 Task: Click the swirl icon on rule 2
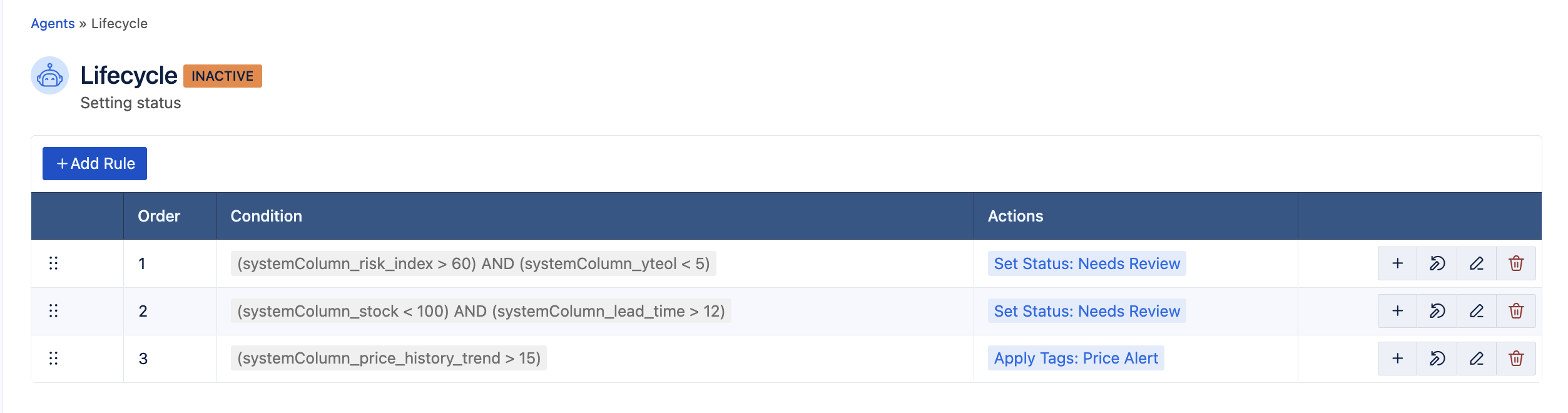(x=1437, y=311)
